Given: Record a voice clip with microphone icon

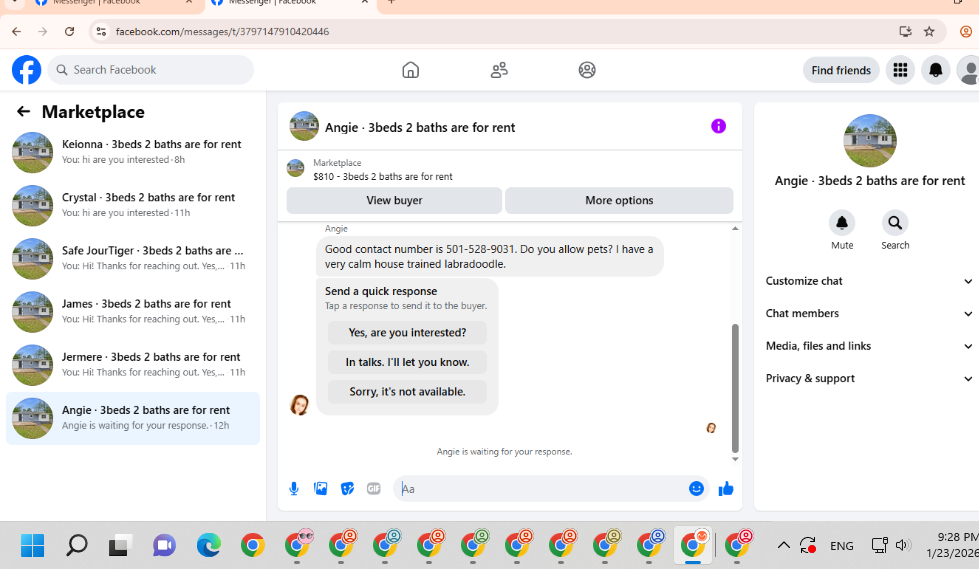Looking at the screenshot, I should [293, 489].
